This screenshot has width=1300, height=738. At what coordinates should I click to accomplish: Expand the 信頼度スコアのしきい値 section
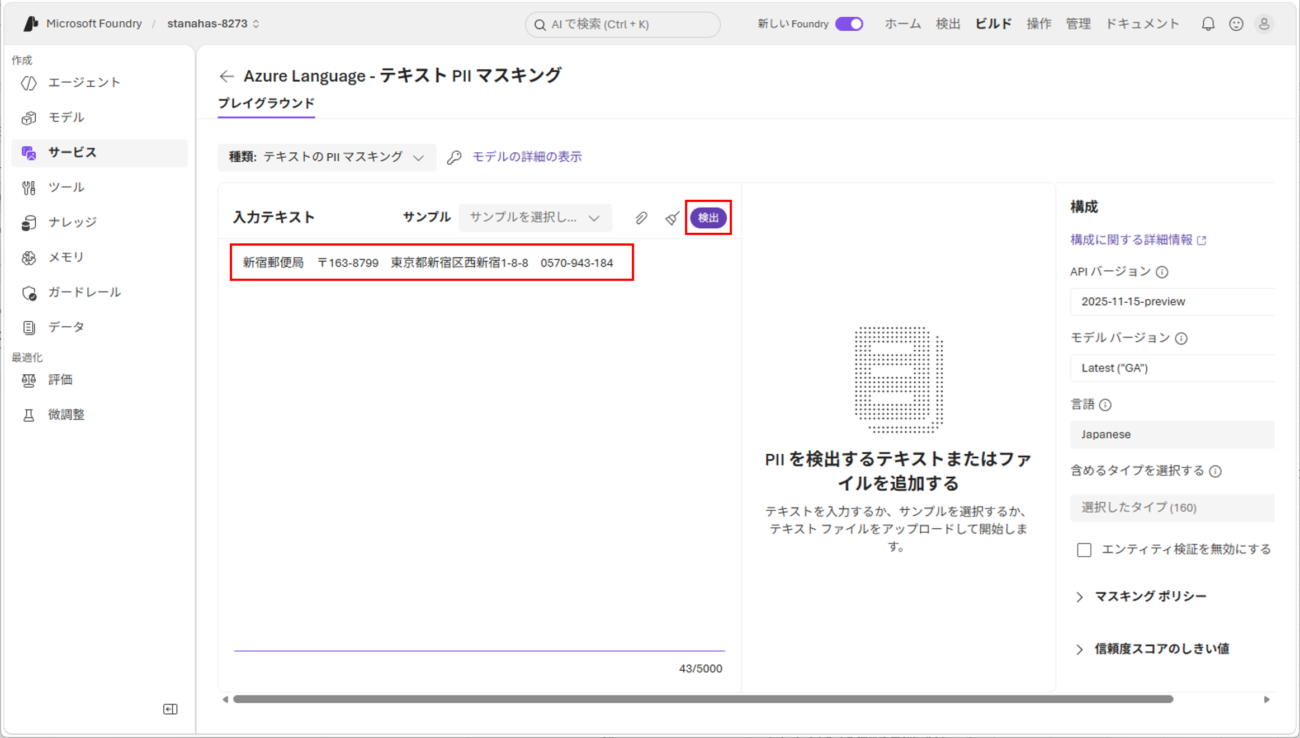pos(1151,649)
